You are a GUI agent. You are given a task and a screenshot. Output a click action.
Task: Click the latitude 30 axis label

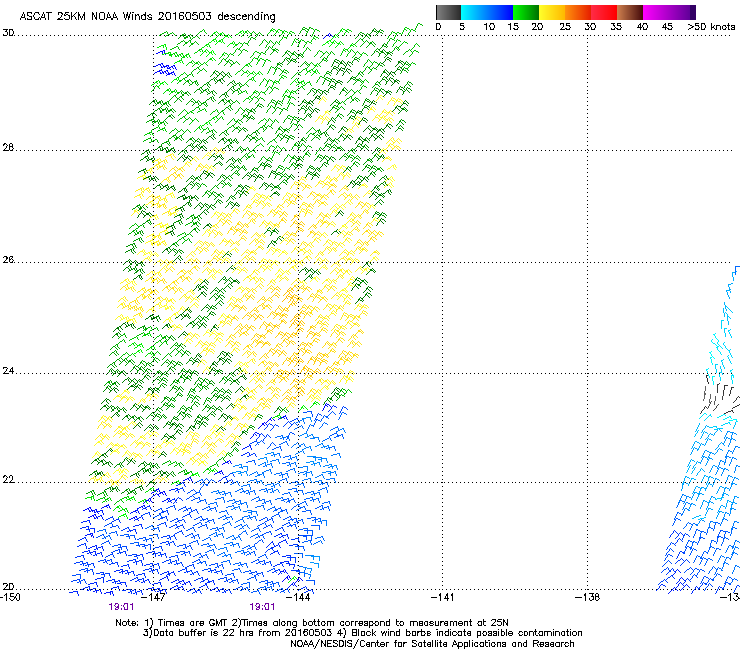pos(8,33)
